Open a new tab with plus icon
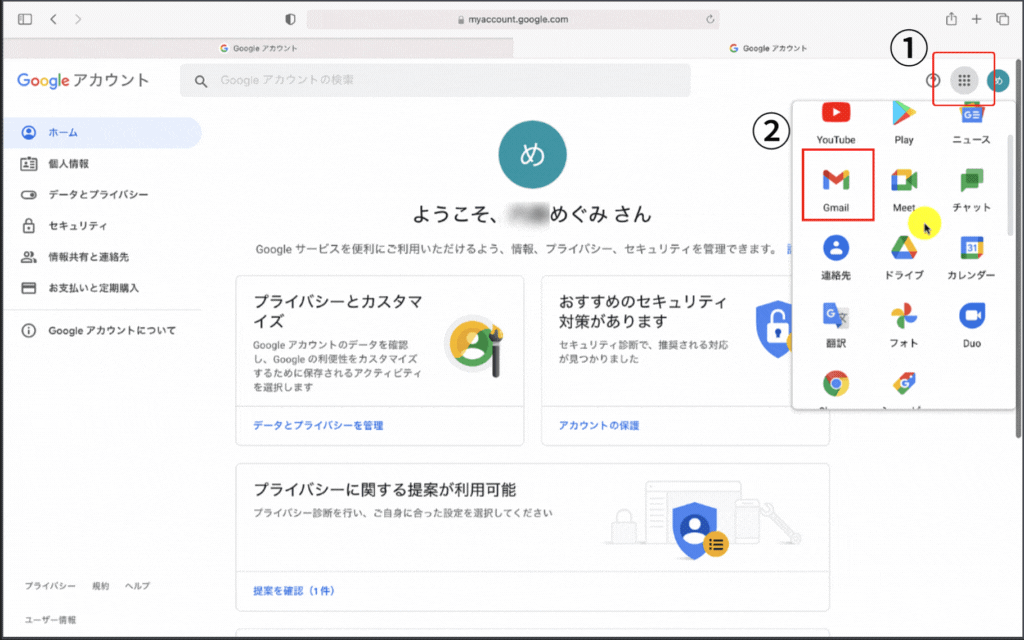Viewport: 1024px width, 640px height. pos(976,19)
